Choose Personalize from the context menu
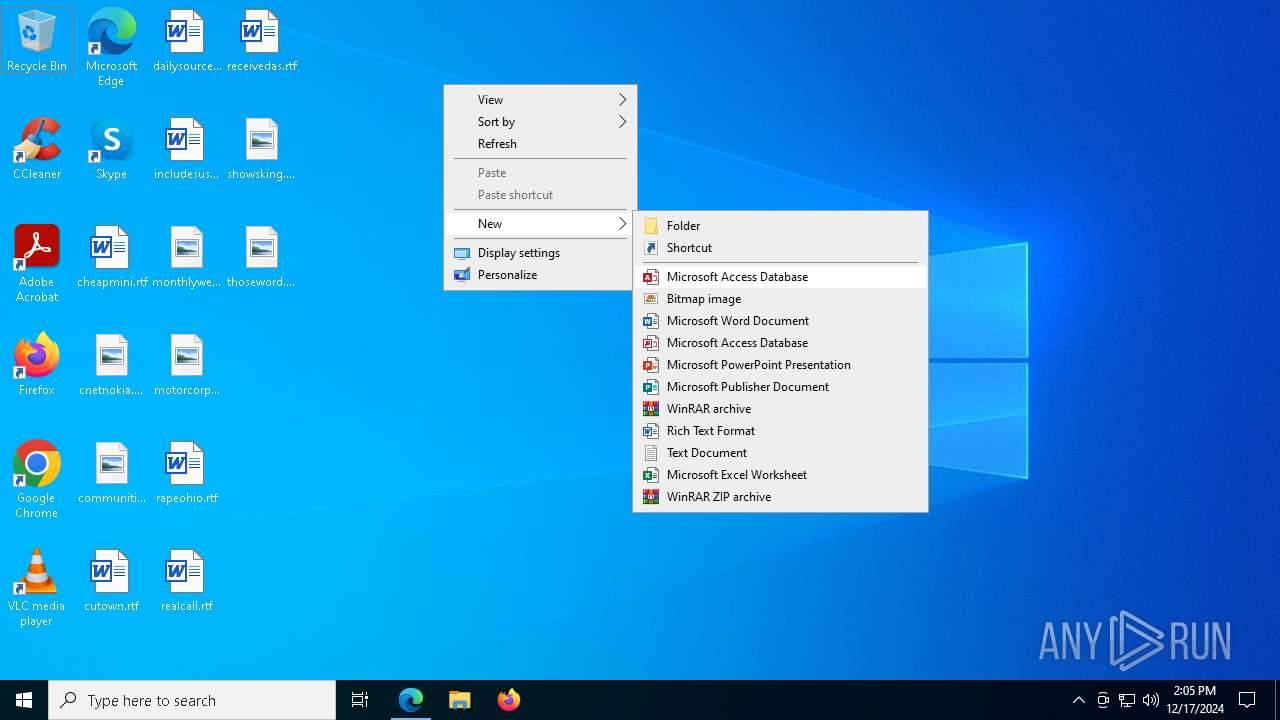1280x720 pixels. [x=540, y=275]
